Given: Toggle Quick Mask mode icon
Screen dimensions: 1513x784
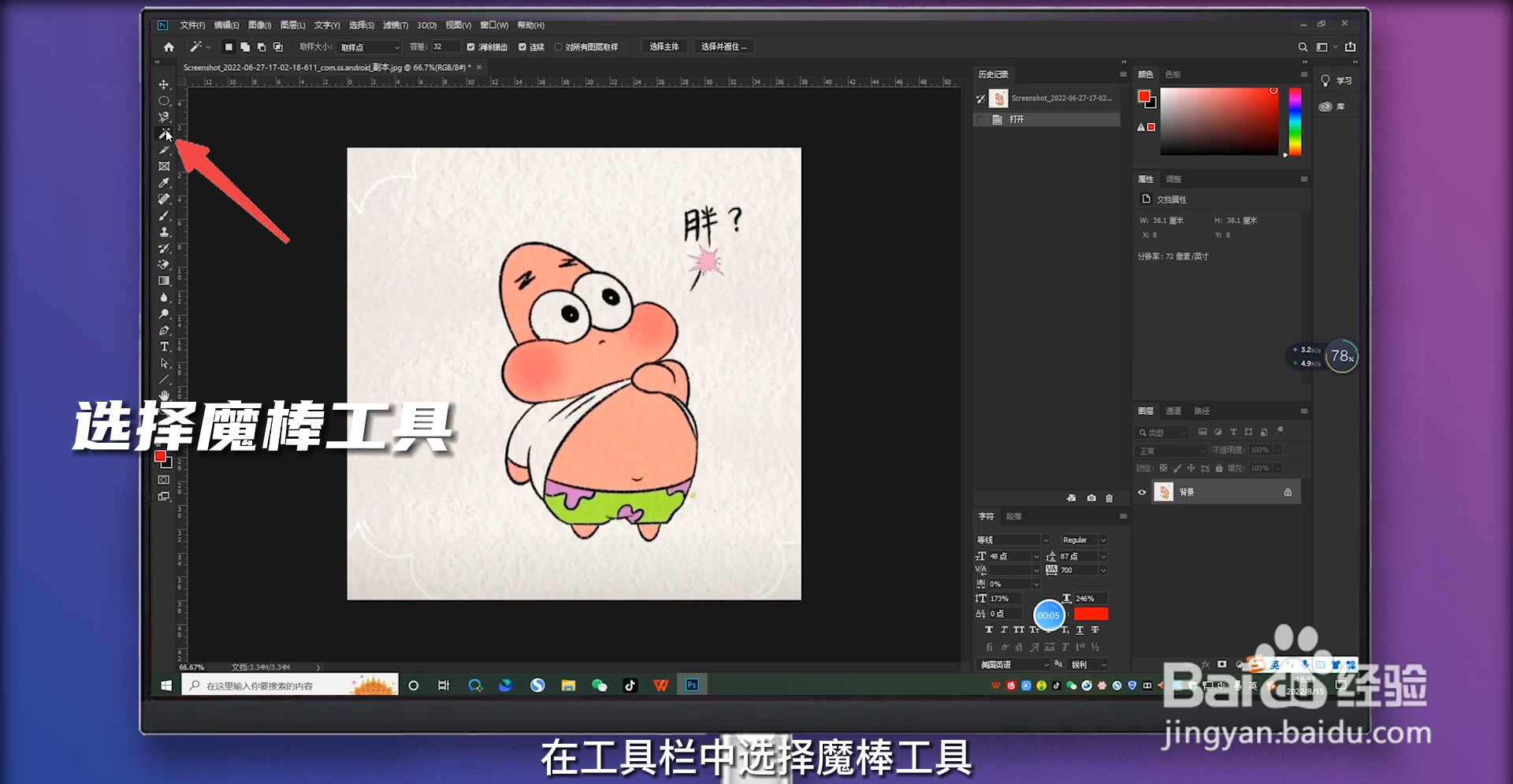Looking at the screenshot, I should [164, 480].
